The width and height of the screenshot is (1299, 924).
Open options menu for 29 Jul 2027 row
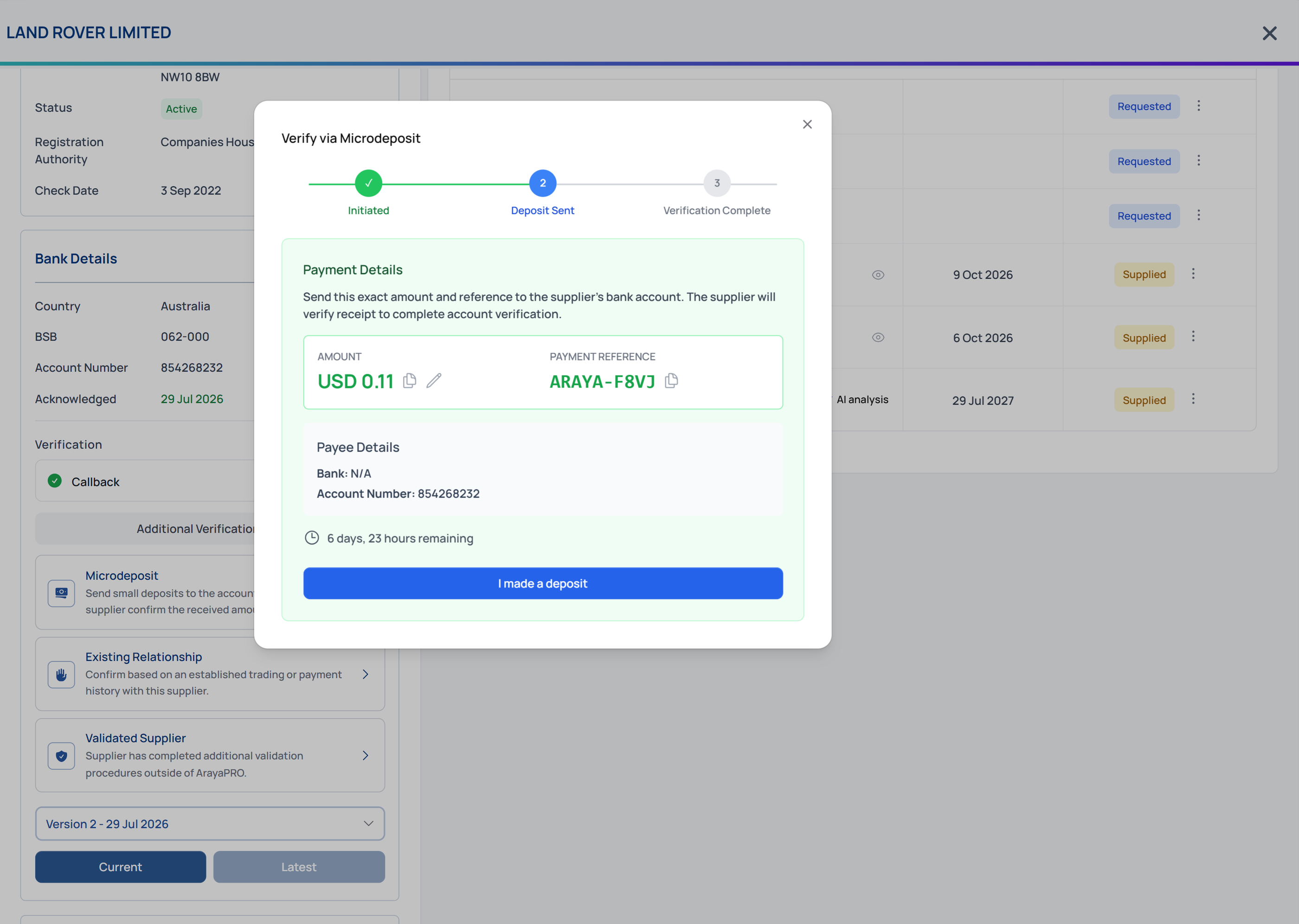pyautogui.click(x=1193, y=399)
